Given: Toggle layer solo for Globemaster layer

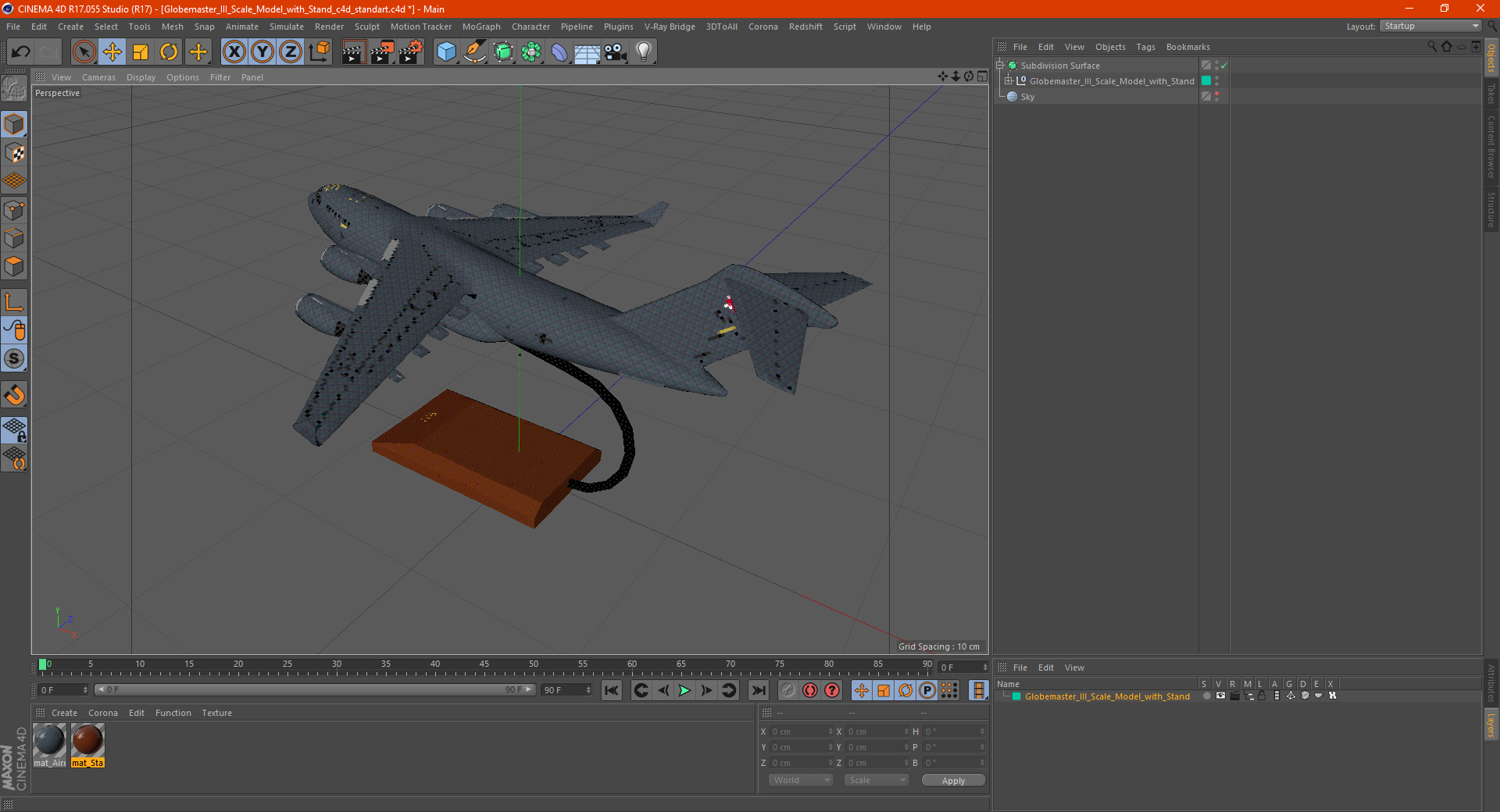Looking at the screenshot, I should point(1206,696).
